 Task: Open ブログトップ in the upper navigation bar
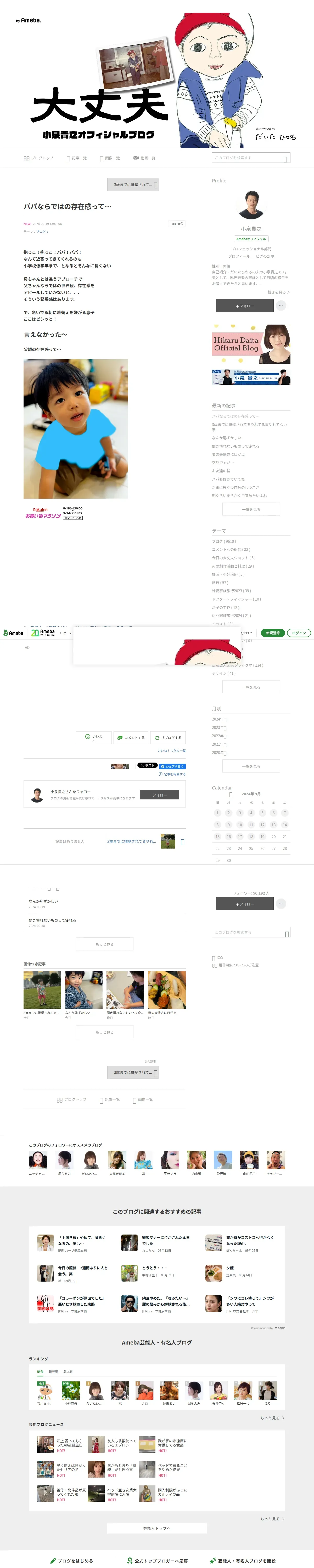38,158
